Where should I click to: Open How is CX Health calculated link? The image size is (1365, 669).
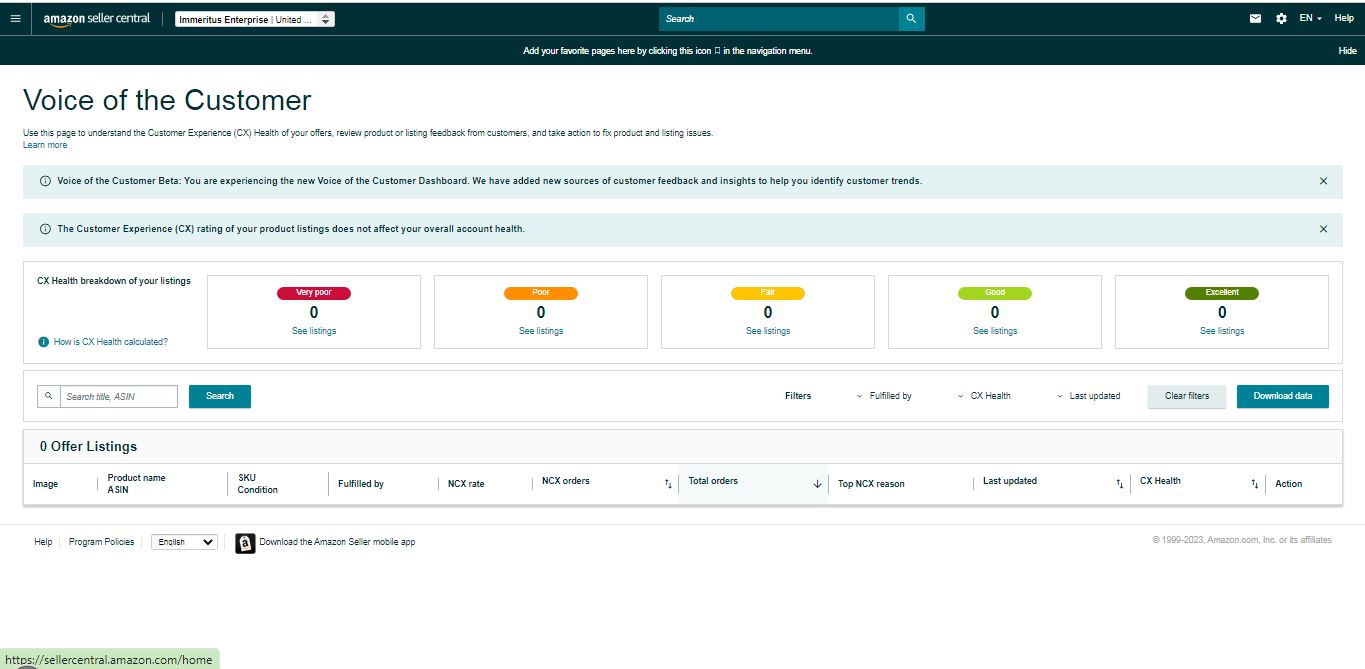111,342
